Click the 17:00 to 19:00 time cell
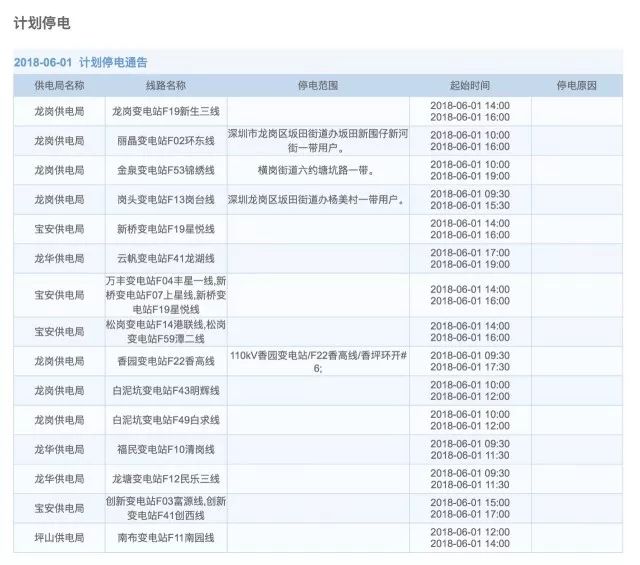The height and width of the screenshot is (565, 640). coord(470,258)
